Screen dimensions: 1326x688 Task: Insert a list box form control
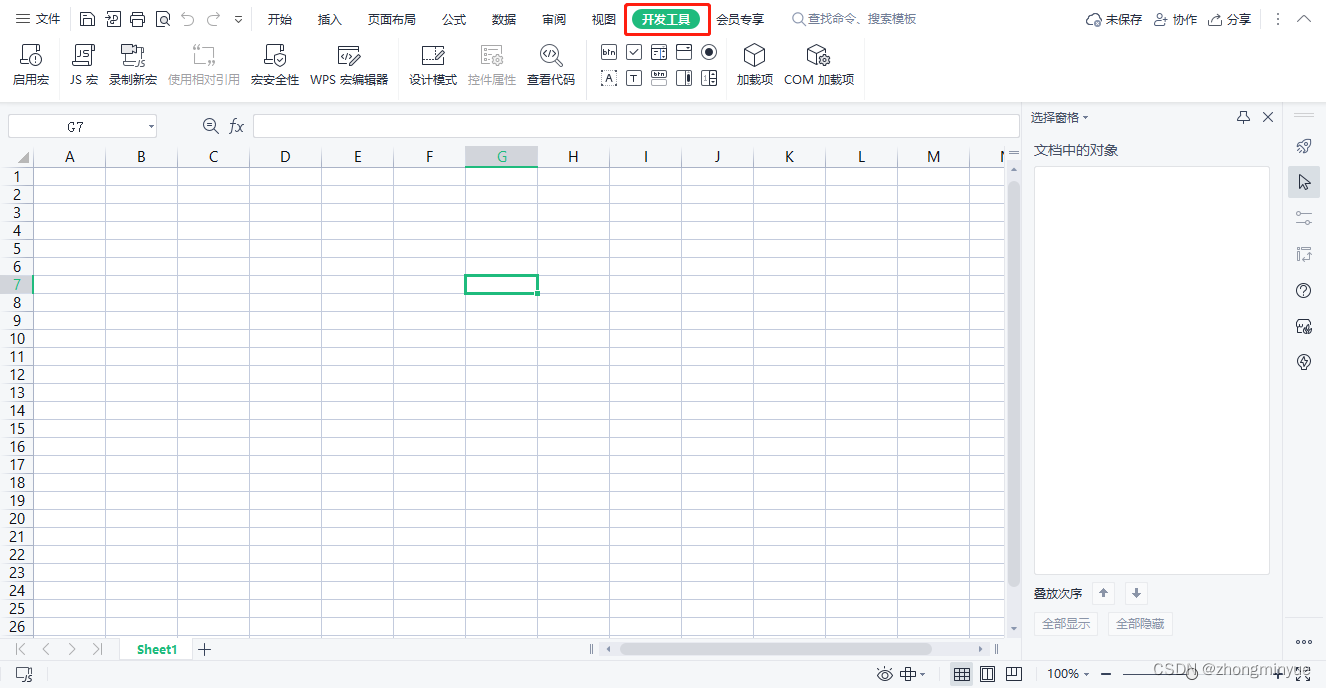click(x=659, y=52)
